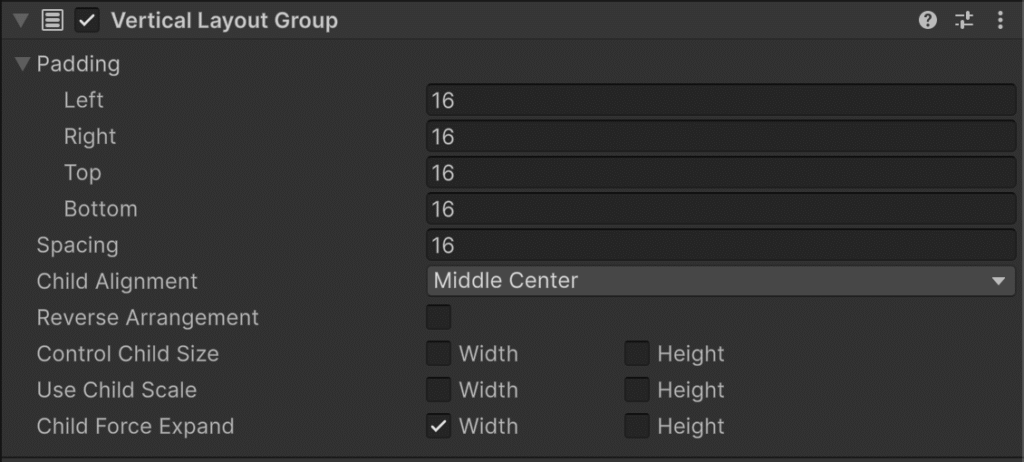The image size is (1024, 462).
Task: Click the Right padding input field
Action: tap(721, 136)
